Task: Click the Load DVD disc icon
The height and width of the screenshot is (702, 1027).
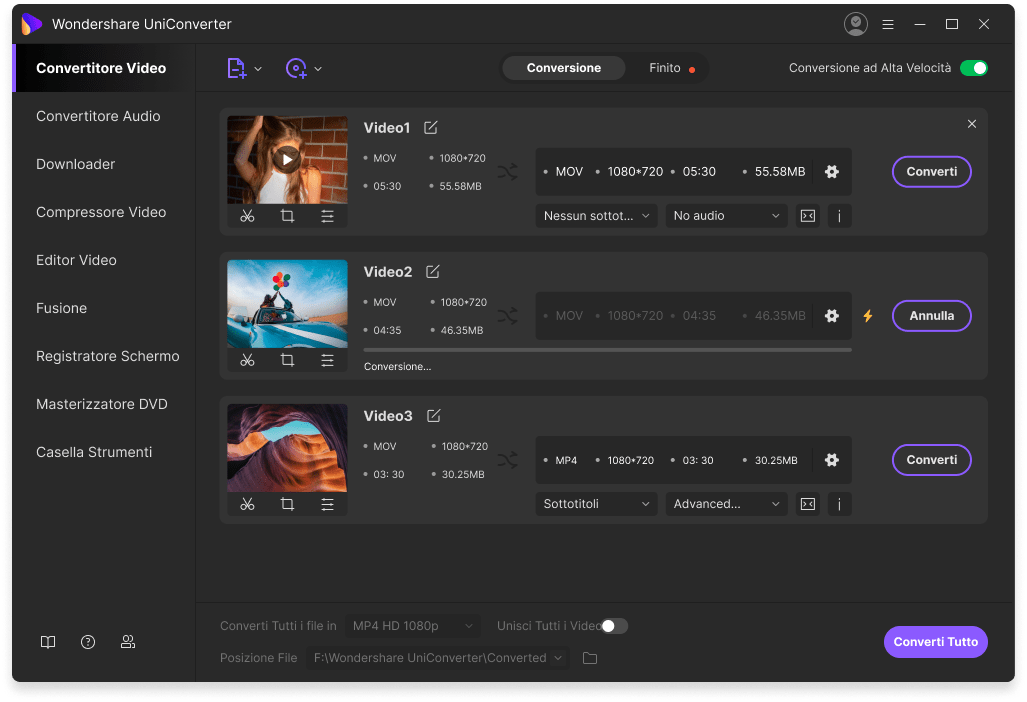Action: tap(296, 68)
